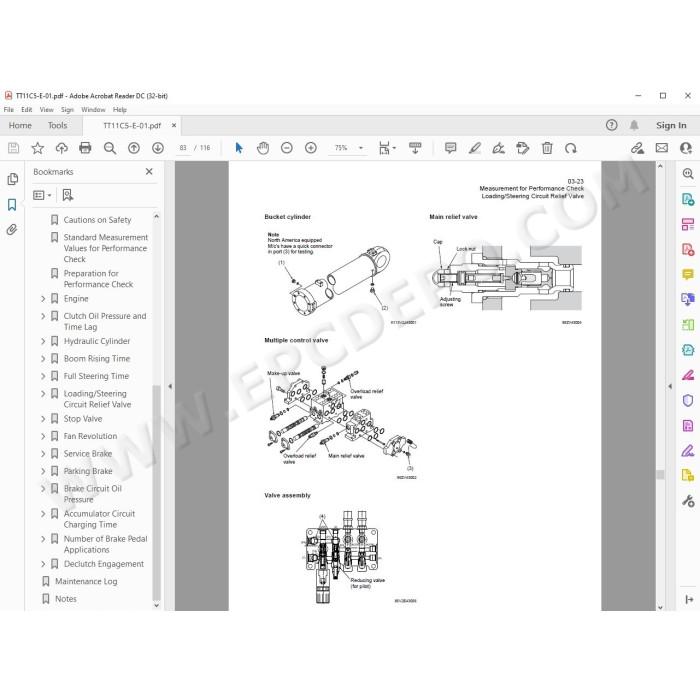
Task: Open the Notes bookmark
Action: [66, 599]
